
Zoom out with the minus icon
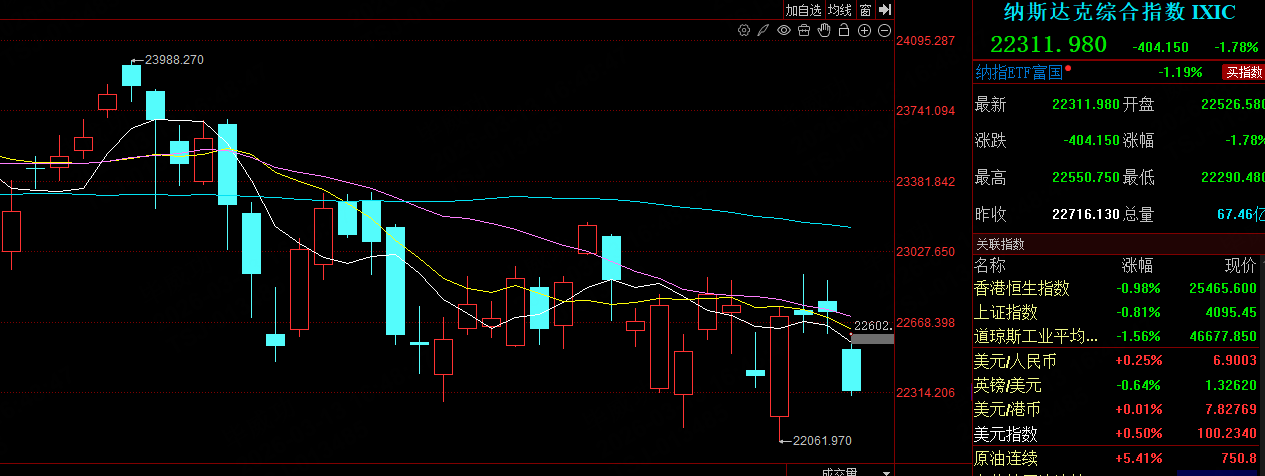pyautogui.click(x=884, y=30)
